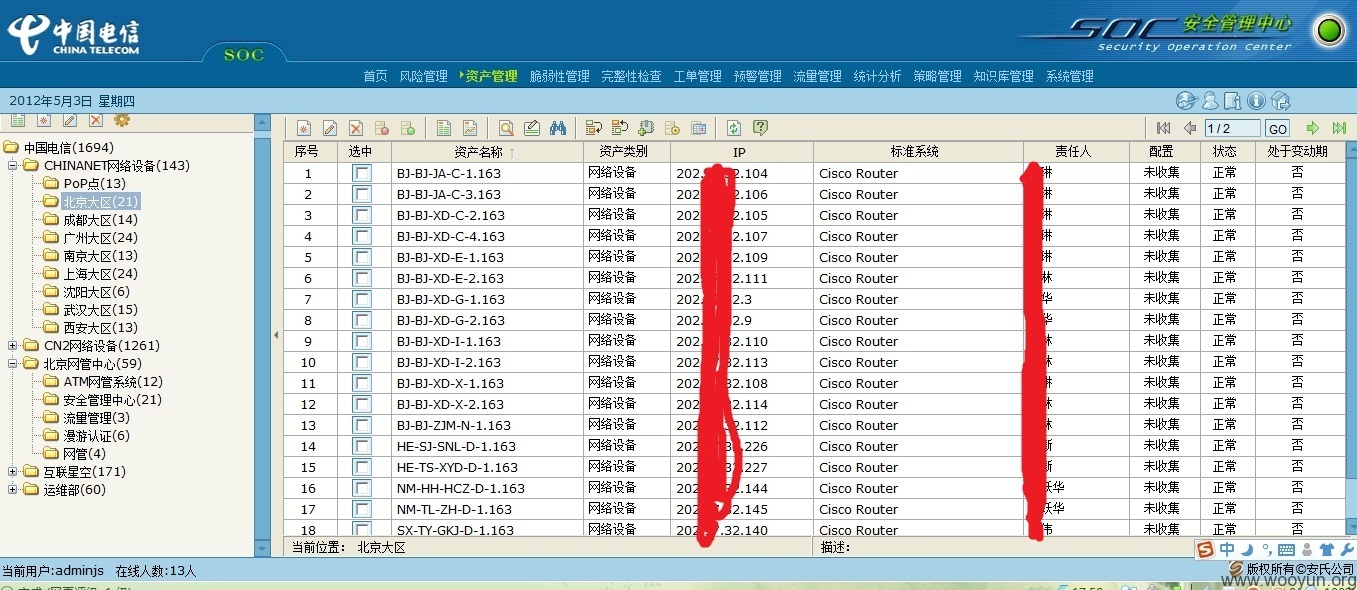Open the 风险管理 menu
This screenshot has width=1357, height=590.
(423, 76)
